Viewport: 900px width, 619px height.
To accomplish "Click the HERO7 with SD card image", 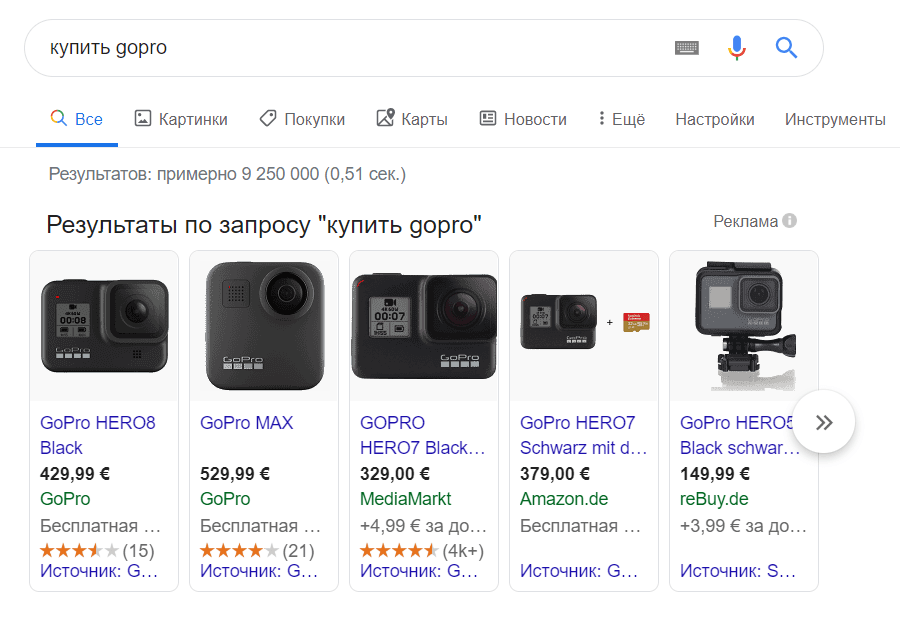I will (584, 326).
